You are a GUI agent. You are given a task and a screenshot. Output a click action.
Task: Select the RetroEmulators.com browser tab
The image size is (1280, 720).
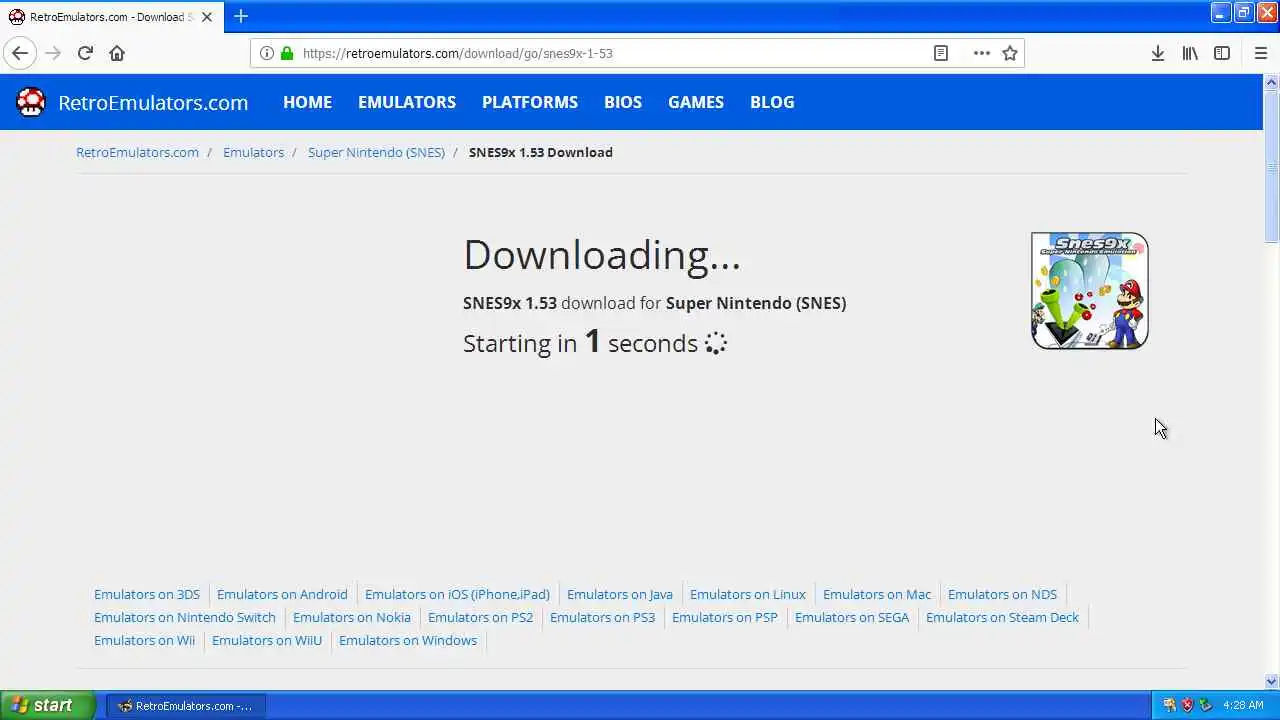click(x=110, y=17)
